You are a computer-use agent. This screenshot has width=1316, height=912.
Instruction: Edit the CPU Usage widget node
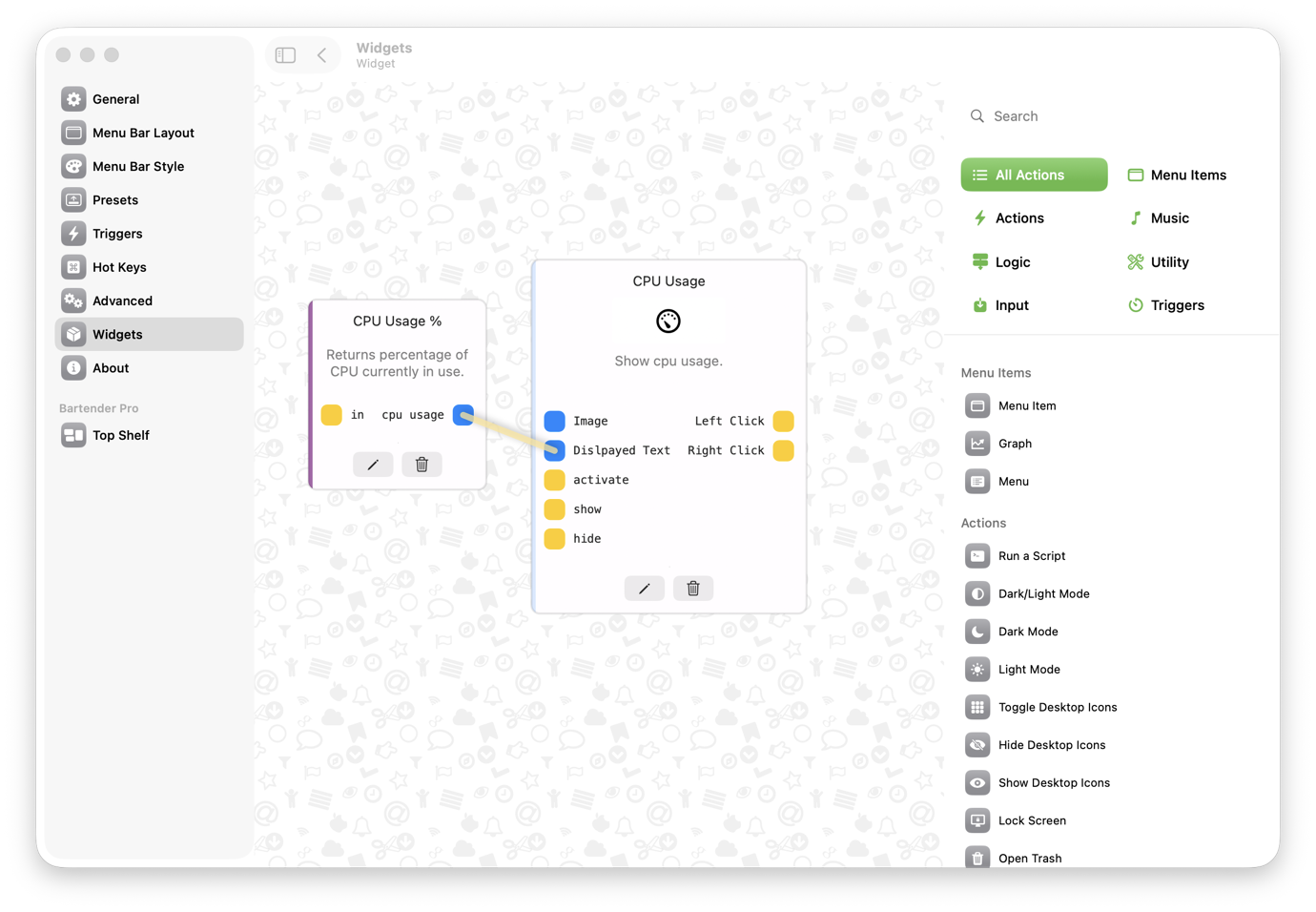point(645,589)
